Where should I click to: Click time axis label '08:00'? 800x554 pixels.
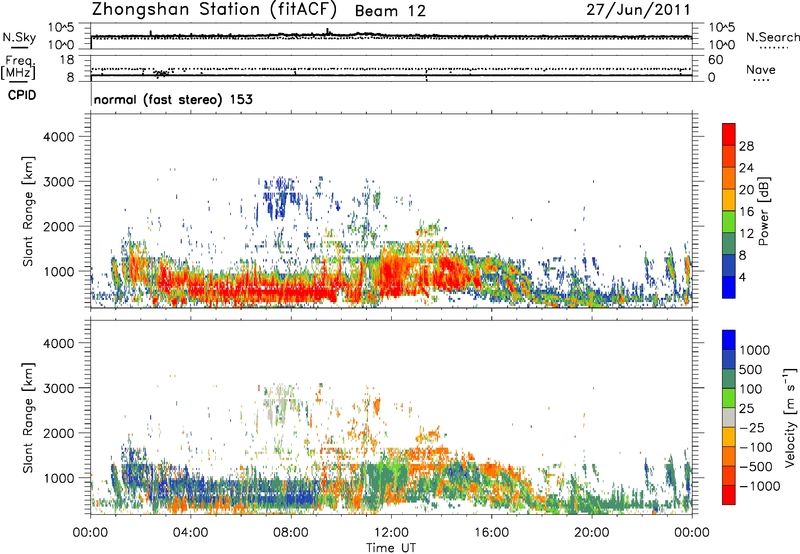tap(291, 533)
